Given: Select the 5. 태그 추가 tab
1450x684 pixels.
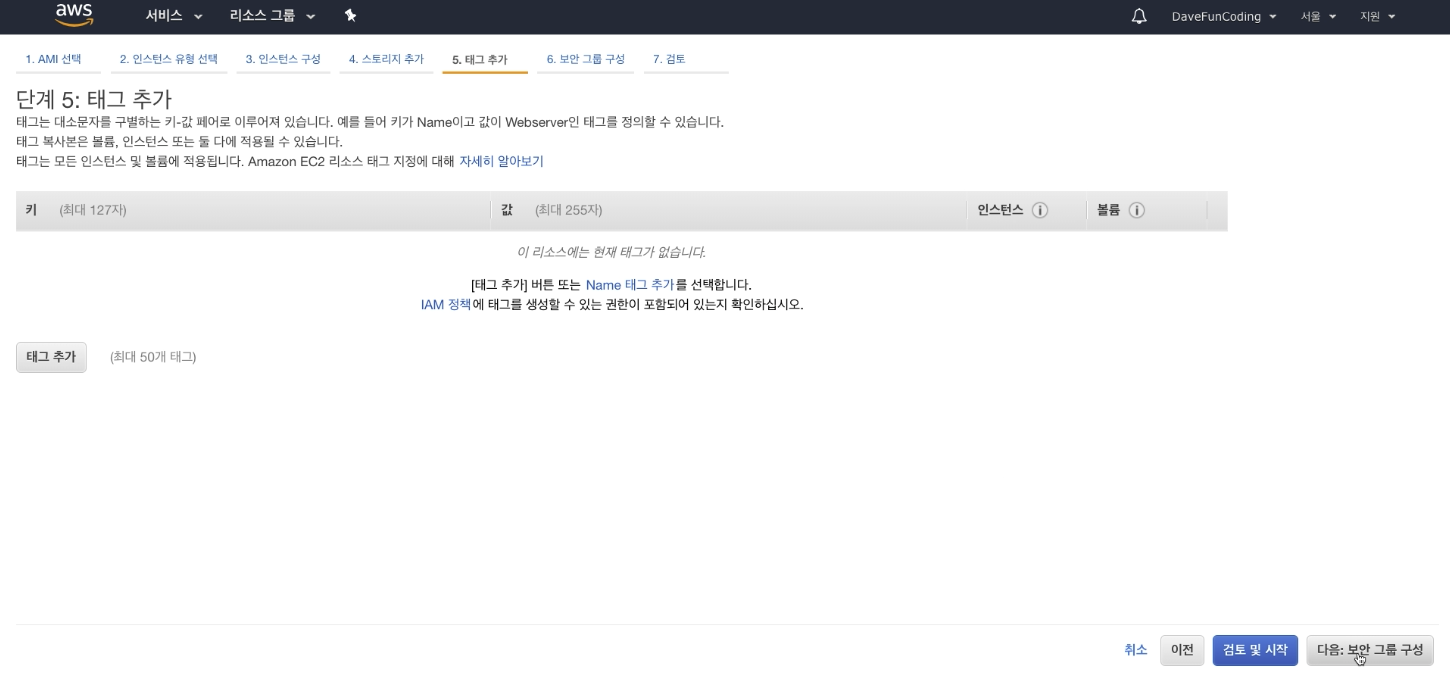Looking at the screenshot, I should (x=485, y=59).
